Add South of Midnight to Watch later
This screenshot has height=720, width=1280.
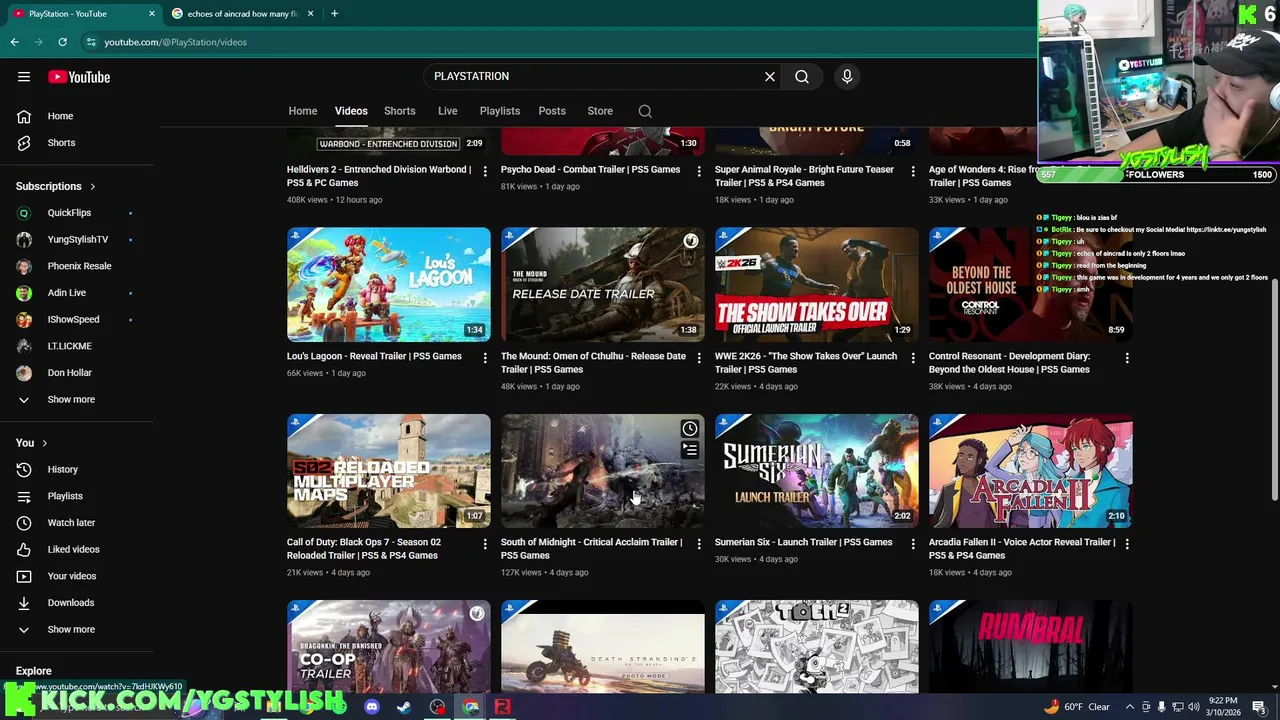click(690, 429)
